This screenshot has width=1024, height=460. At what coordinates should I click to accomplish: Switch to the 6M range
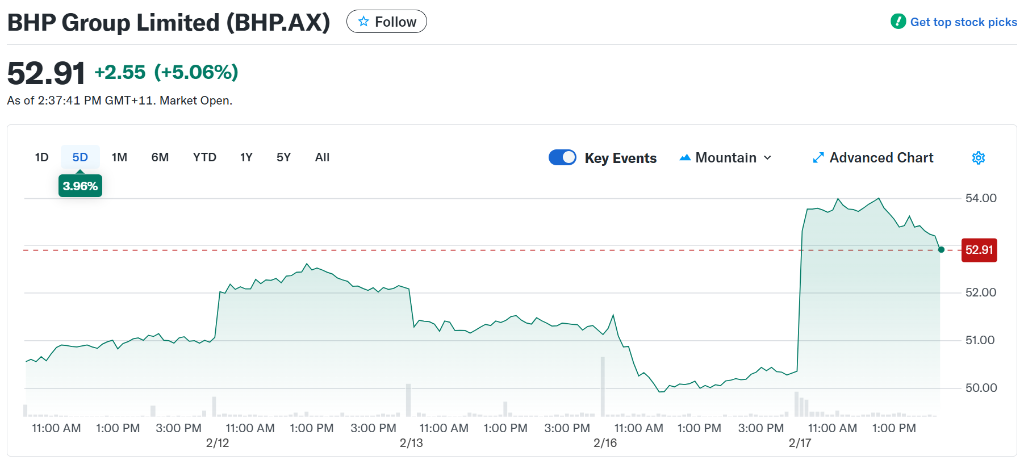coord(160,157)
